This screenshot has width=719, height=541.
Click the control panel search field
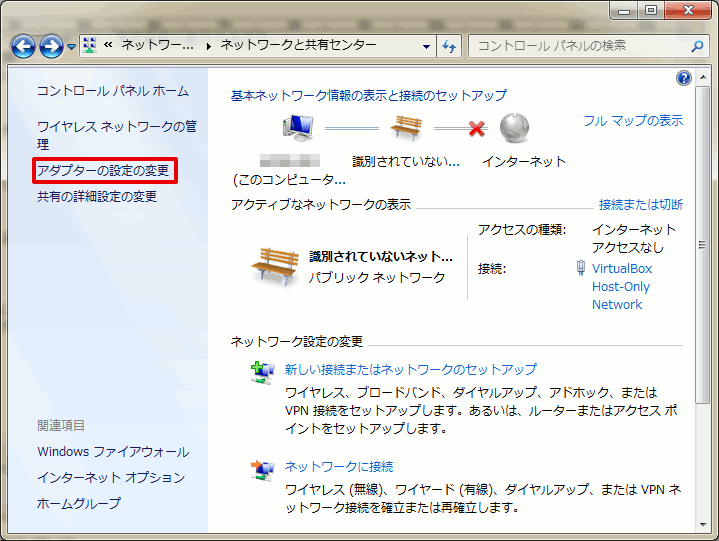tap(580, 46)
